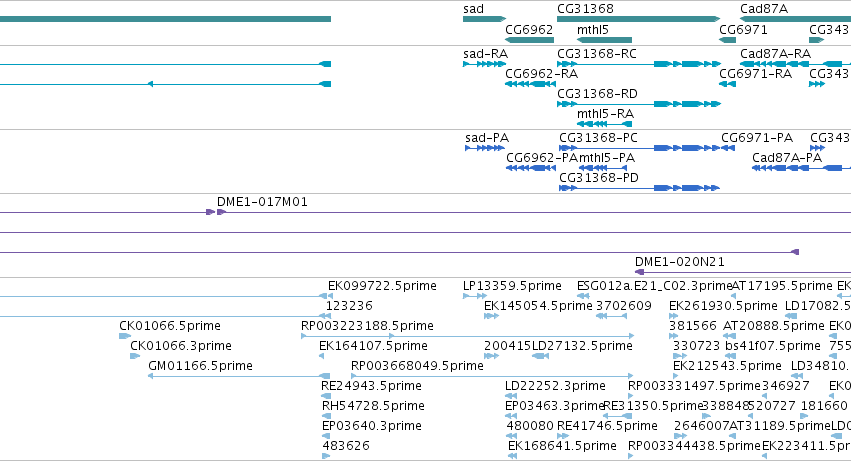Select EST GM01166.5prime
This screenshot has width=851, height=461.
click(200, 367)
